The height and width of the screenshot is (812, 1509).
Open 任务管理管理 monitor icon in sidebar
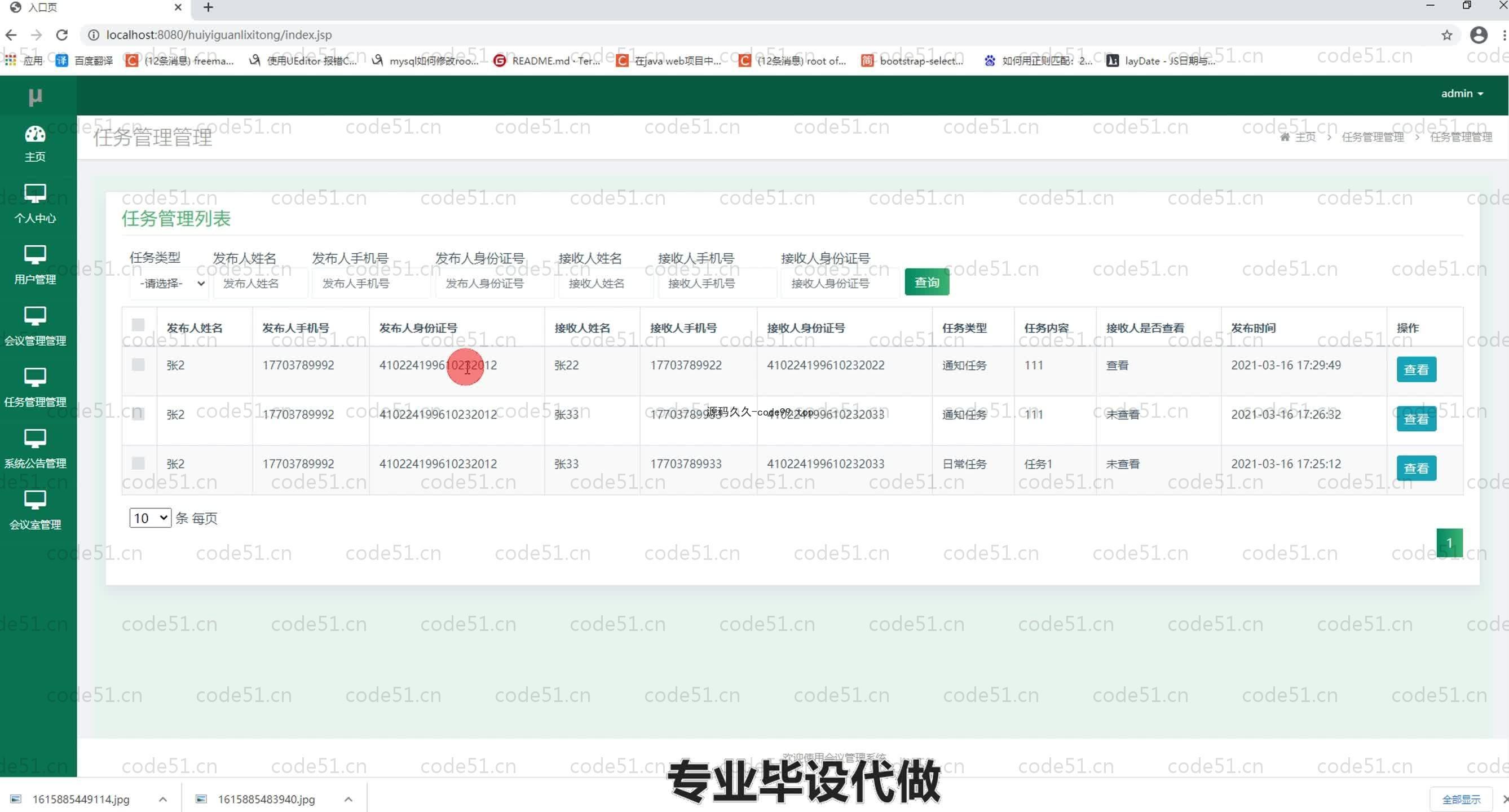(x=35, y=377)
